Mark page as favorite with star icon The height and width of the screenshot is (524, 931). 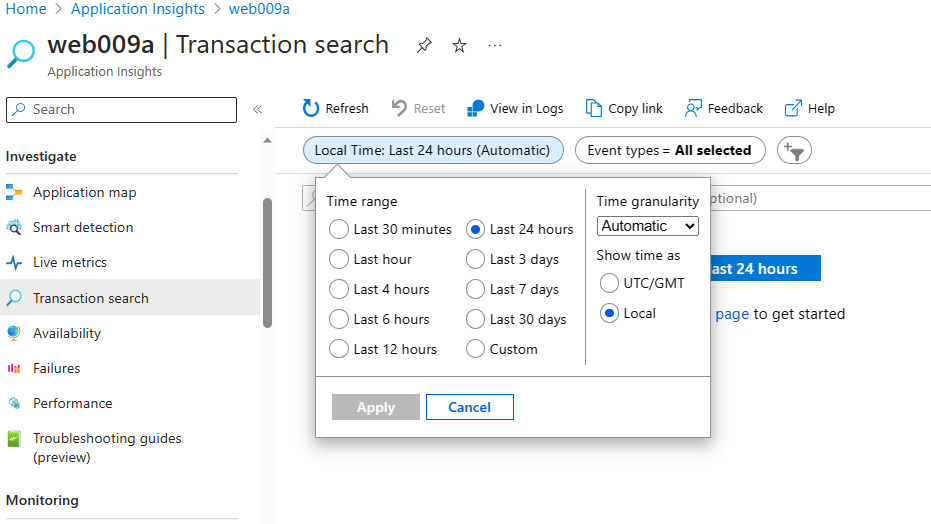coord(460,46)
